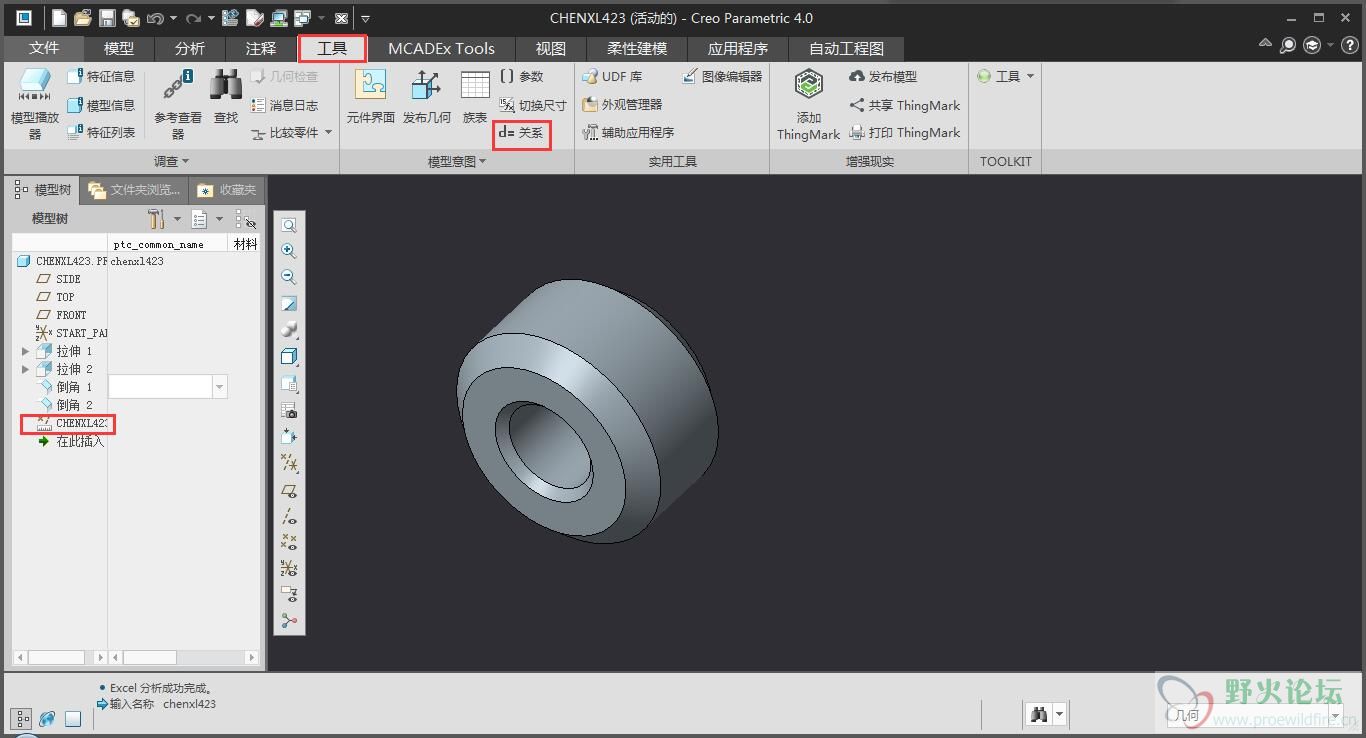The height and width of the screenshot is (738, 1366).
Task: Click the 消息日志 message log button
Action: pos(284,105)
